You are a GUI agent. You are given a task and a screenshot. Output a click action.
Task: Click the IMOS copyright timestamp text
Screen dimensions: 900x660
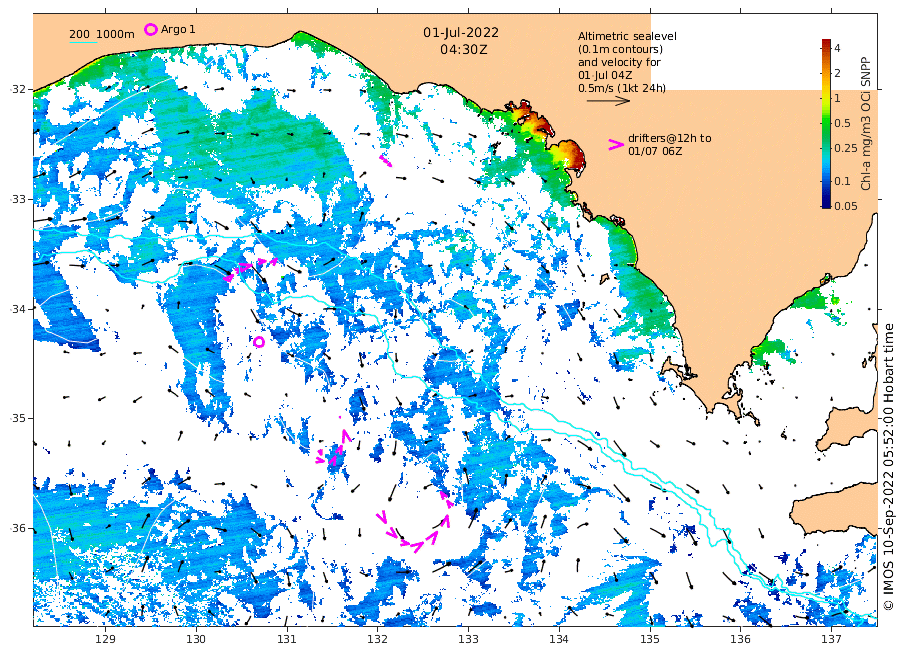click(888, 466)
